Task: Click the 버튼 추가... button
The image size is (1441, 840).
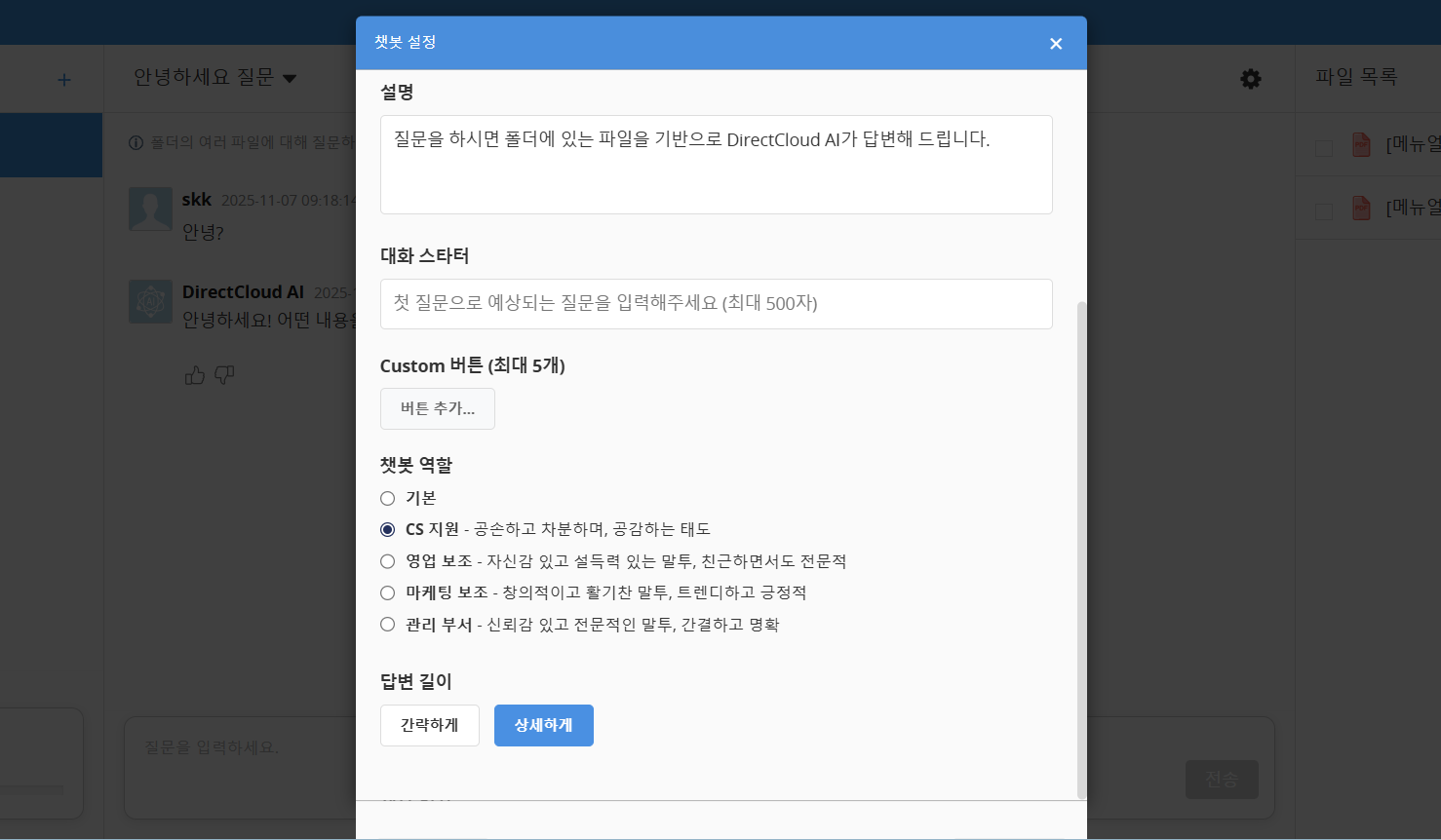Action: pyautogui.click(x=437, y=408)
